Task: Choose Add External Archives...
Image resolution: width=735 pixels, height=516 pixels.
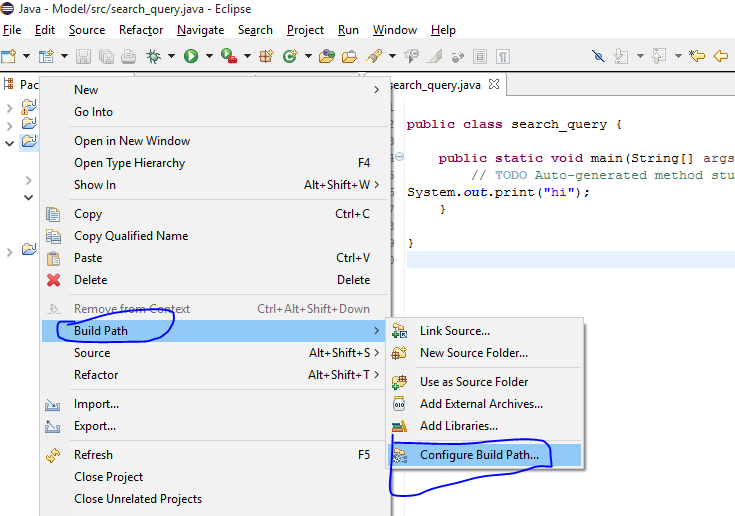Action: 485,404
